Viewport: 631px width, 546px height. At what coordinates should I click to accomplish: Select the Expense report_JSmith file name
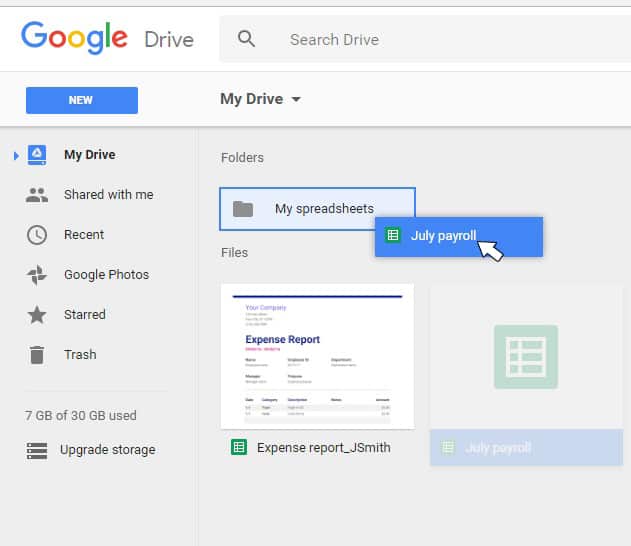(x=323, y=447)
